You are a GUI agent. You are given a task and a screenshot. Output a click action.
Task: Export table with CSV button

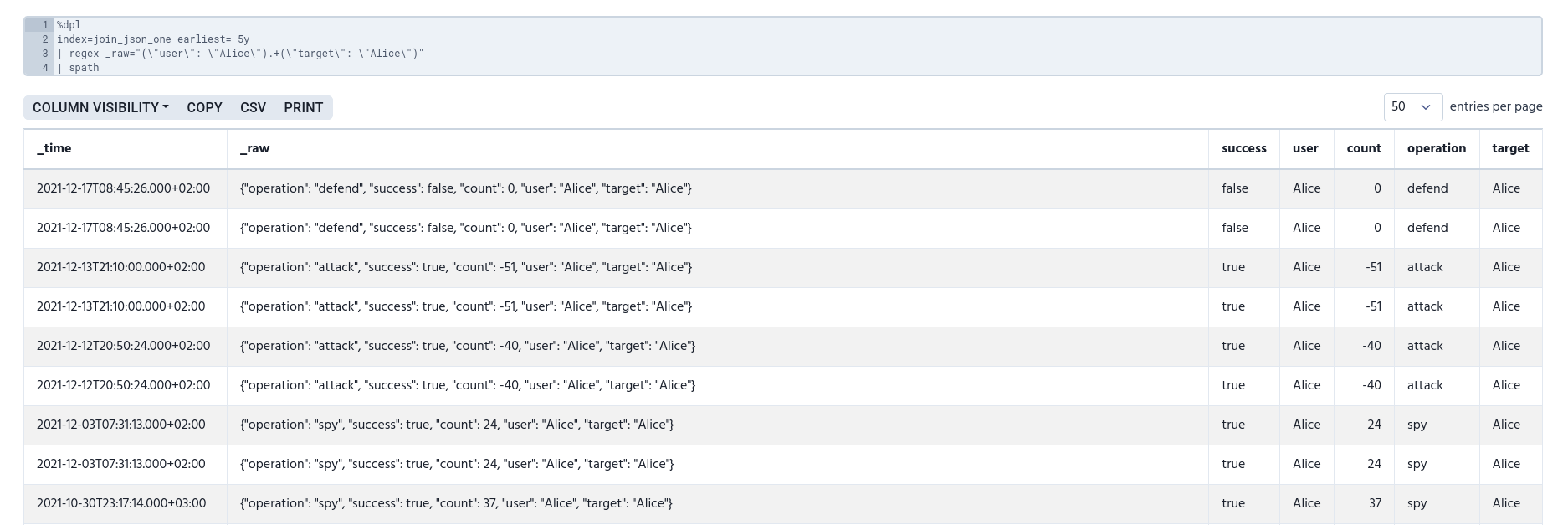coord(253,107)
